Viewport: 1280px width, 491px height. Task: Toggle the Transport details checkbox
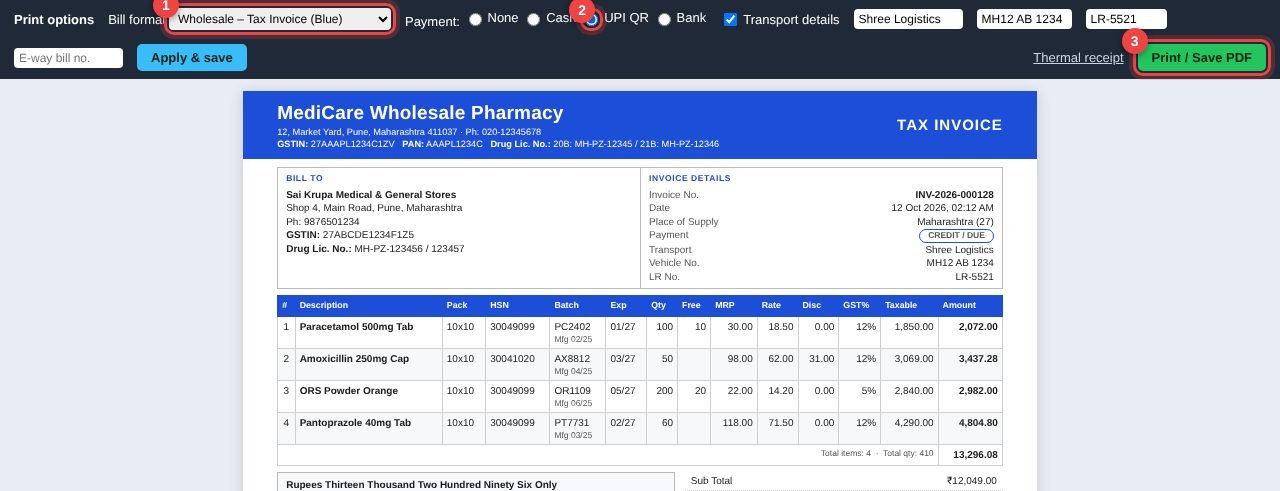point(730,19)
